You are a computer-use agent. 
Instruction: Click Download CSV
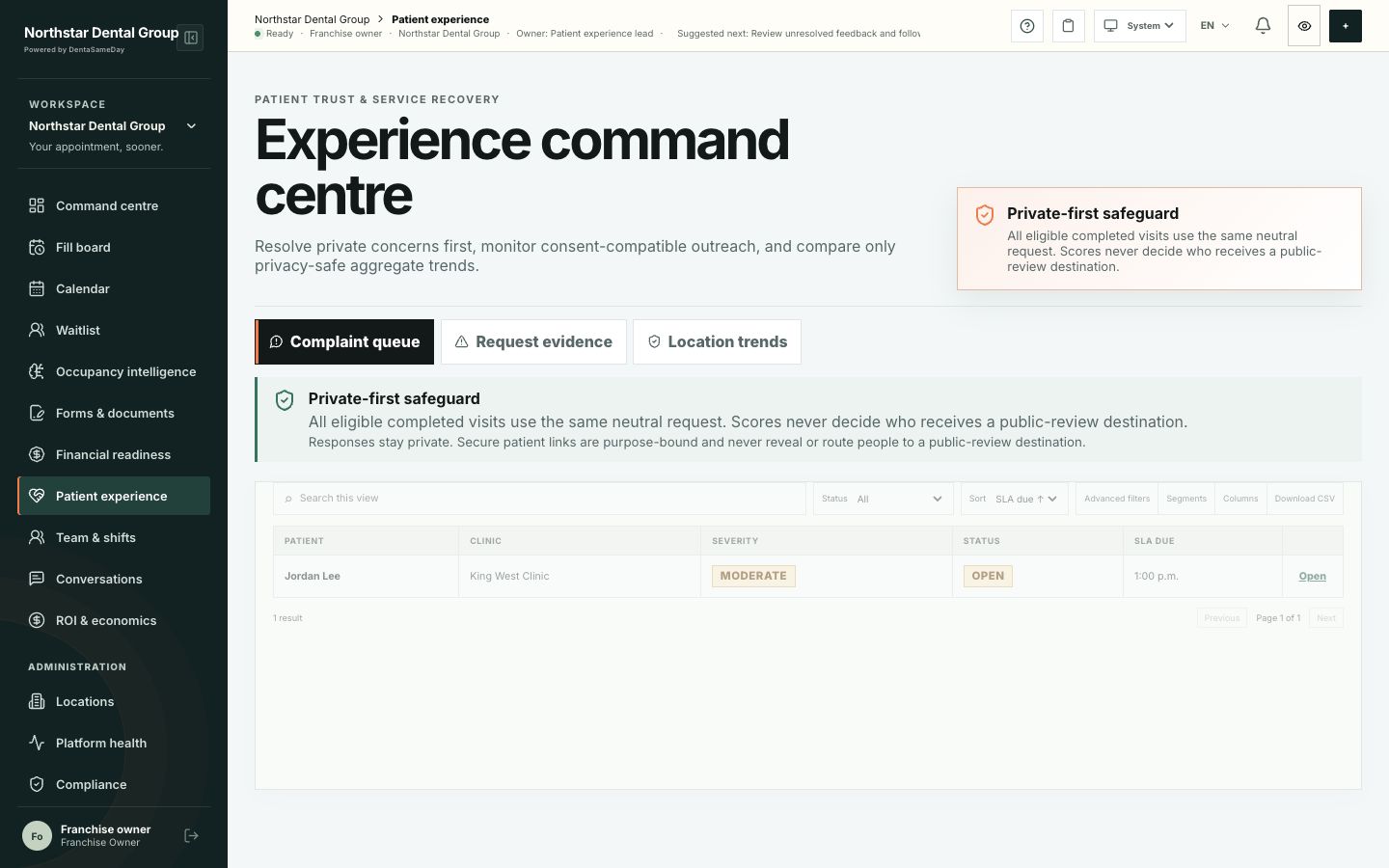click(1305, 499)
